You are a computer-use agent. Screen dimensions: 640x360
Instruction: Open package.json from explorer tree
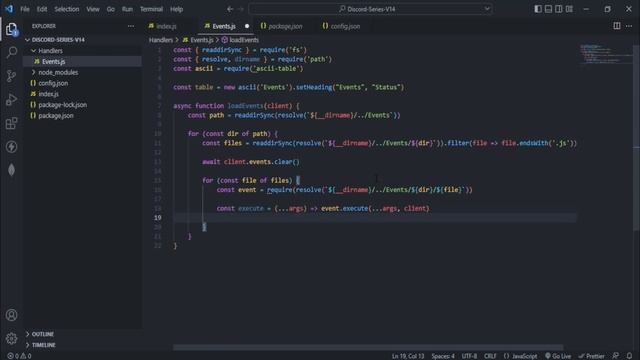pyautogui.click(x=56, y=116)
